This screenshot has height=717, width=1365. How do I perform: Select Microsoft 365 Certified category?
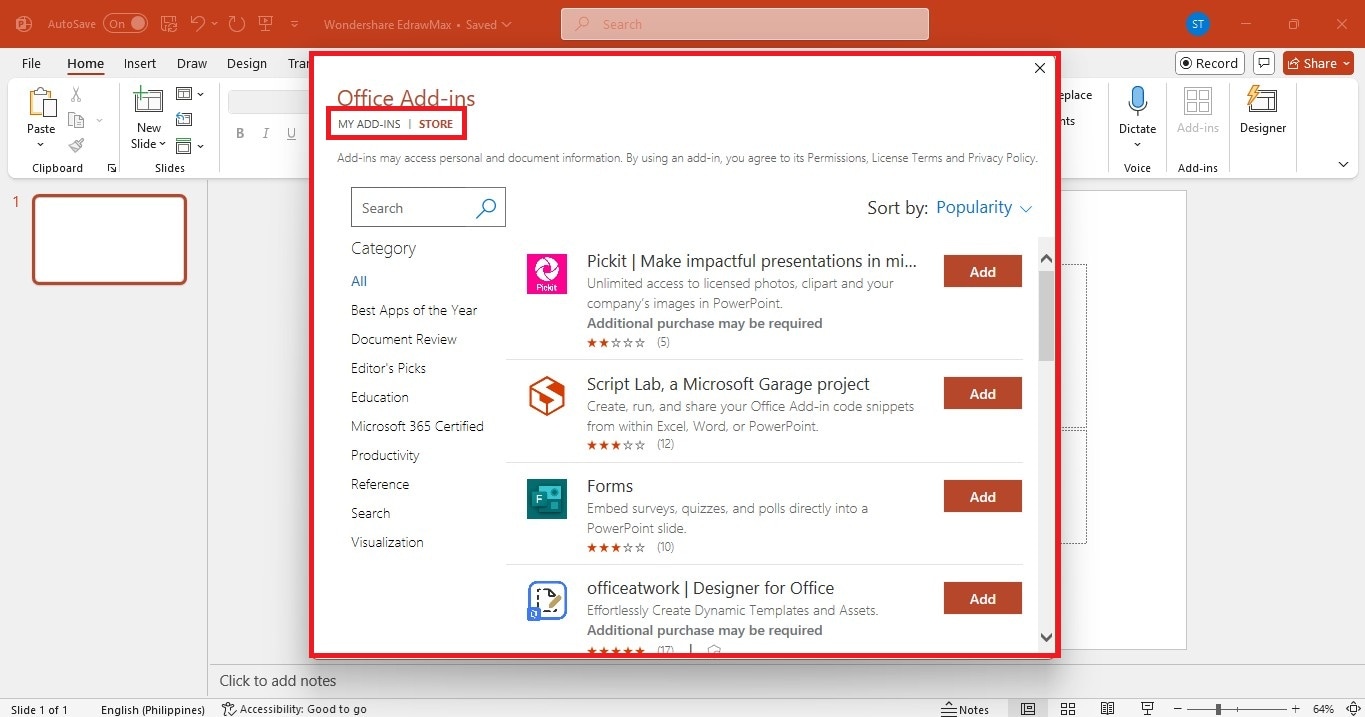[x=417, y=426]
